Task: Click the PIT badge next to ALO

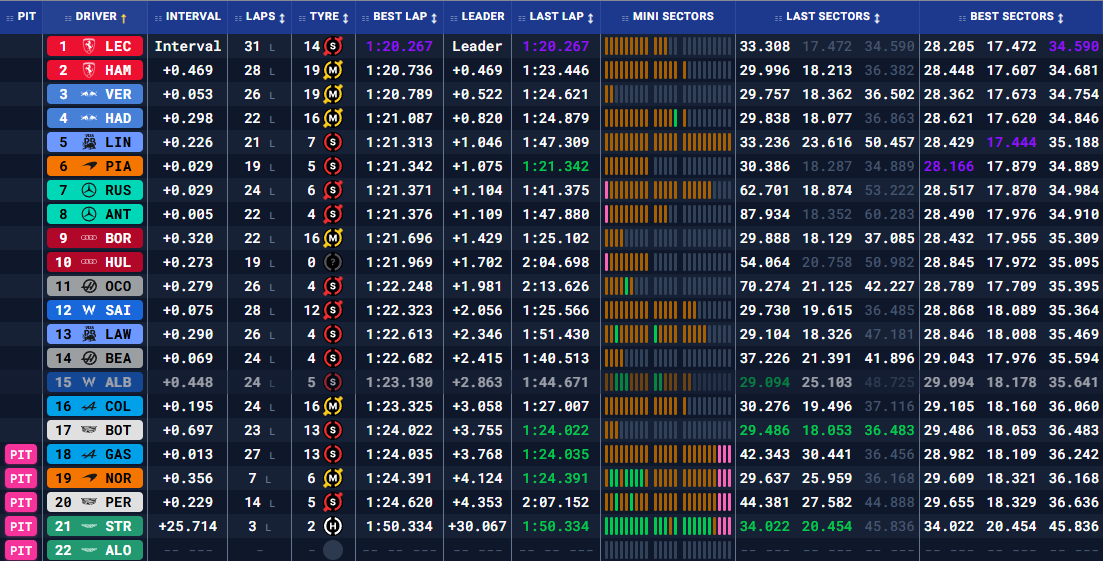Action: point(21,550)
